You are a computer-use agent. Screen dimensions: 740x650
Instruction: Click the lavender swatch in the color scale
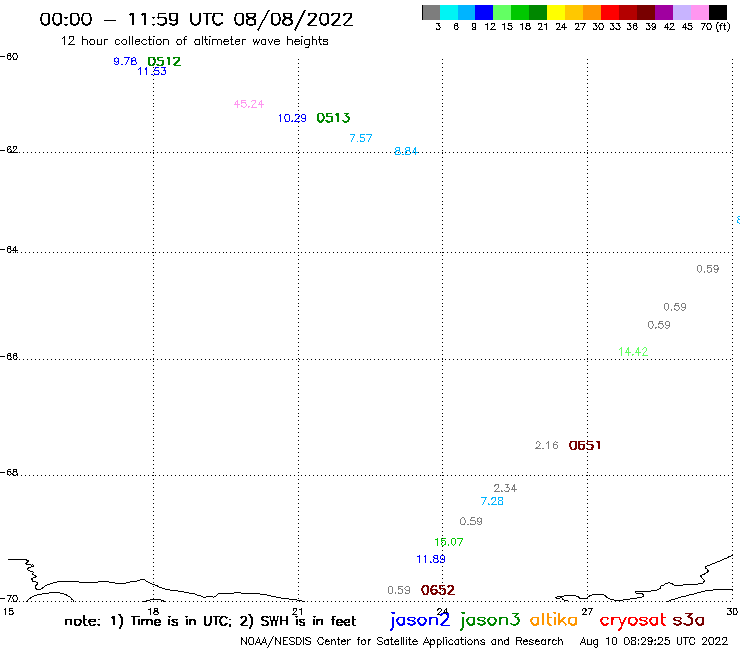[681, 12]
